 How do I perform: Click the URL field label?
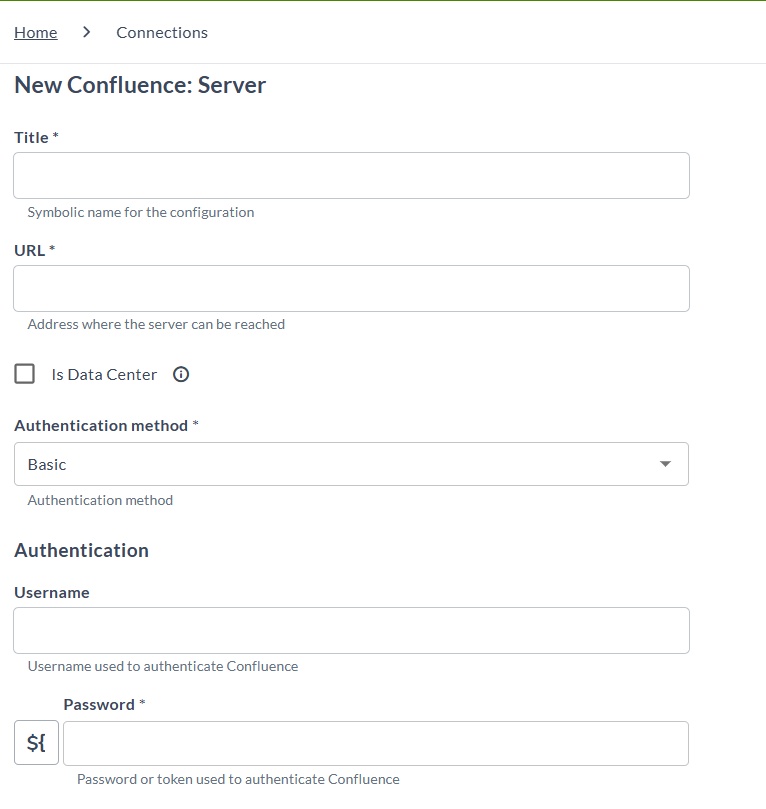click(30, 250)
